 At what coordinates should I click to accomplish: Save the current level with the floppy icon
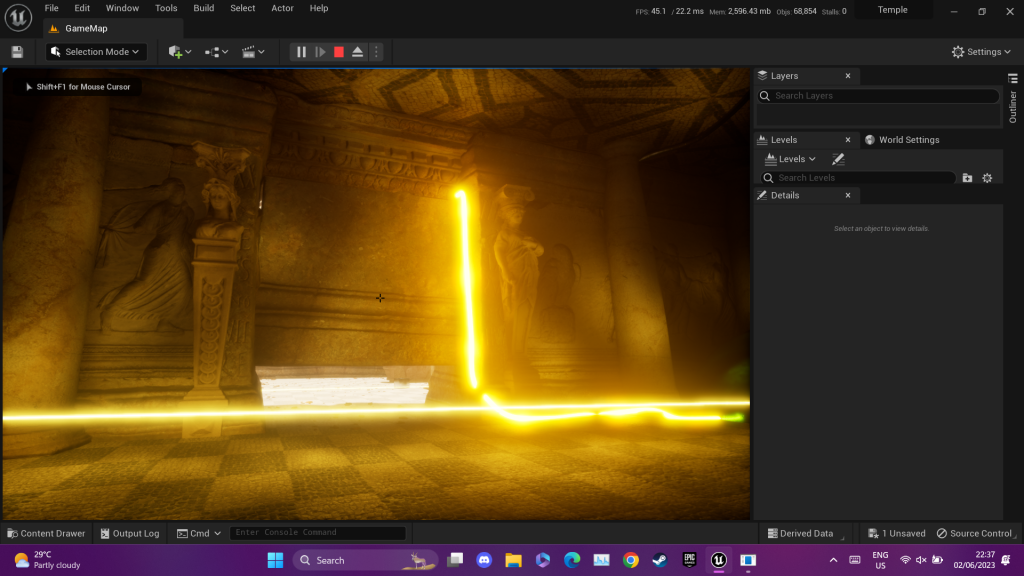coord(17,52)
